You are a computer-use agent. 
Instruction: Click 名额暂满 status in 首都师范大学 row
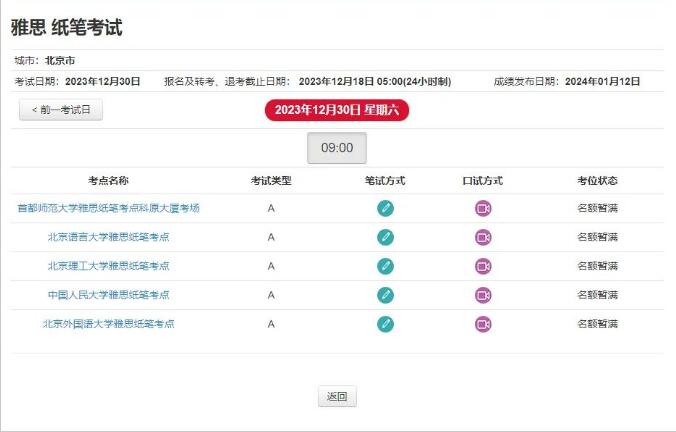598,208
